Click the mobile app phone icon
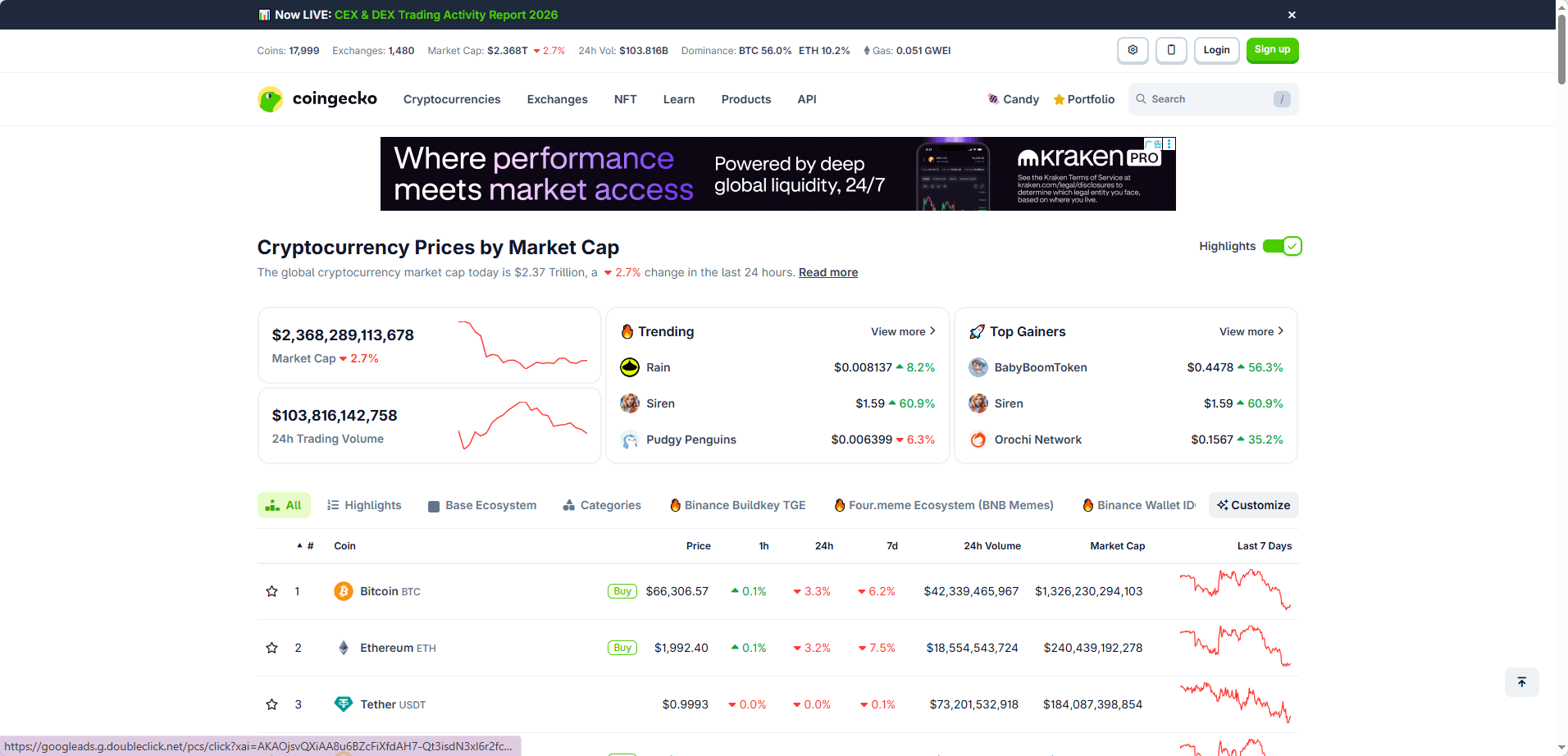This screenshot has height=756, width=1568. [1171, 50]
